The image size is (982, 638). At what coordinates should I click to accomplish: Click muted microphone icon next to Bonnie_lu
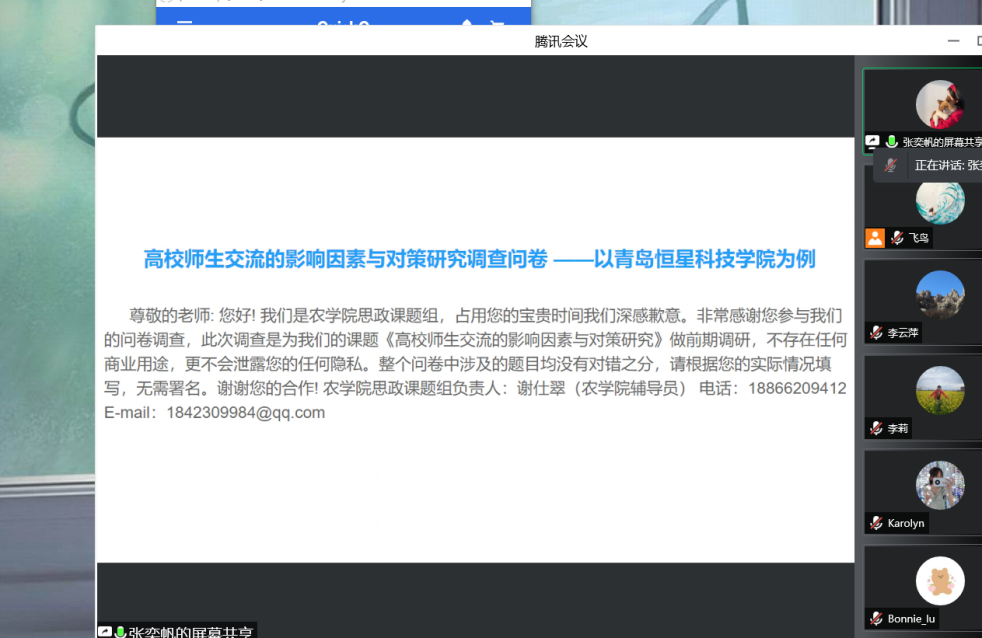[x=876, y=619]
